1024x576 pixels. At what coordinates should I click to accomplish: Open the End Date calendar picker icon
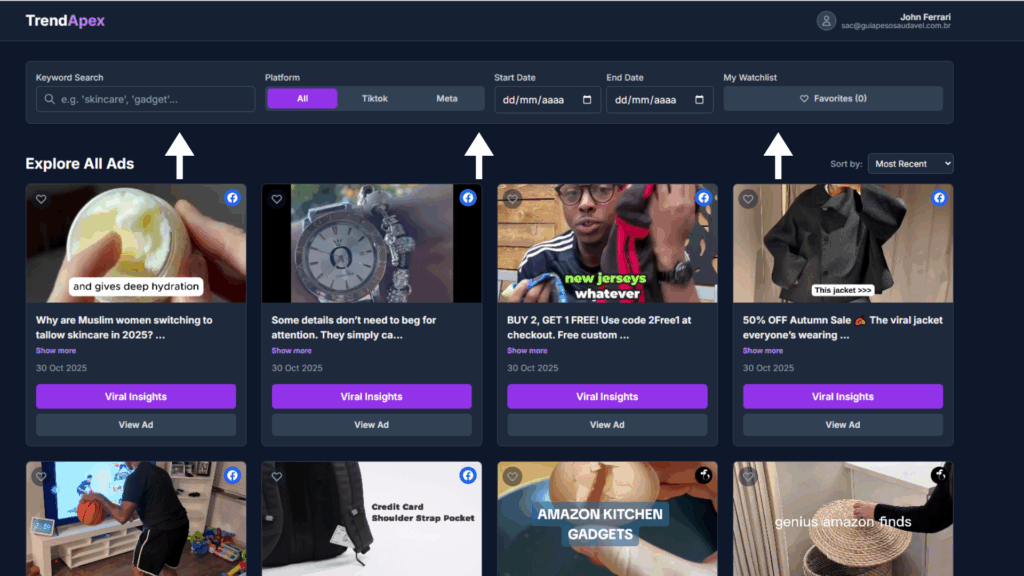[x=699, y=100]
